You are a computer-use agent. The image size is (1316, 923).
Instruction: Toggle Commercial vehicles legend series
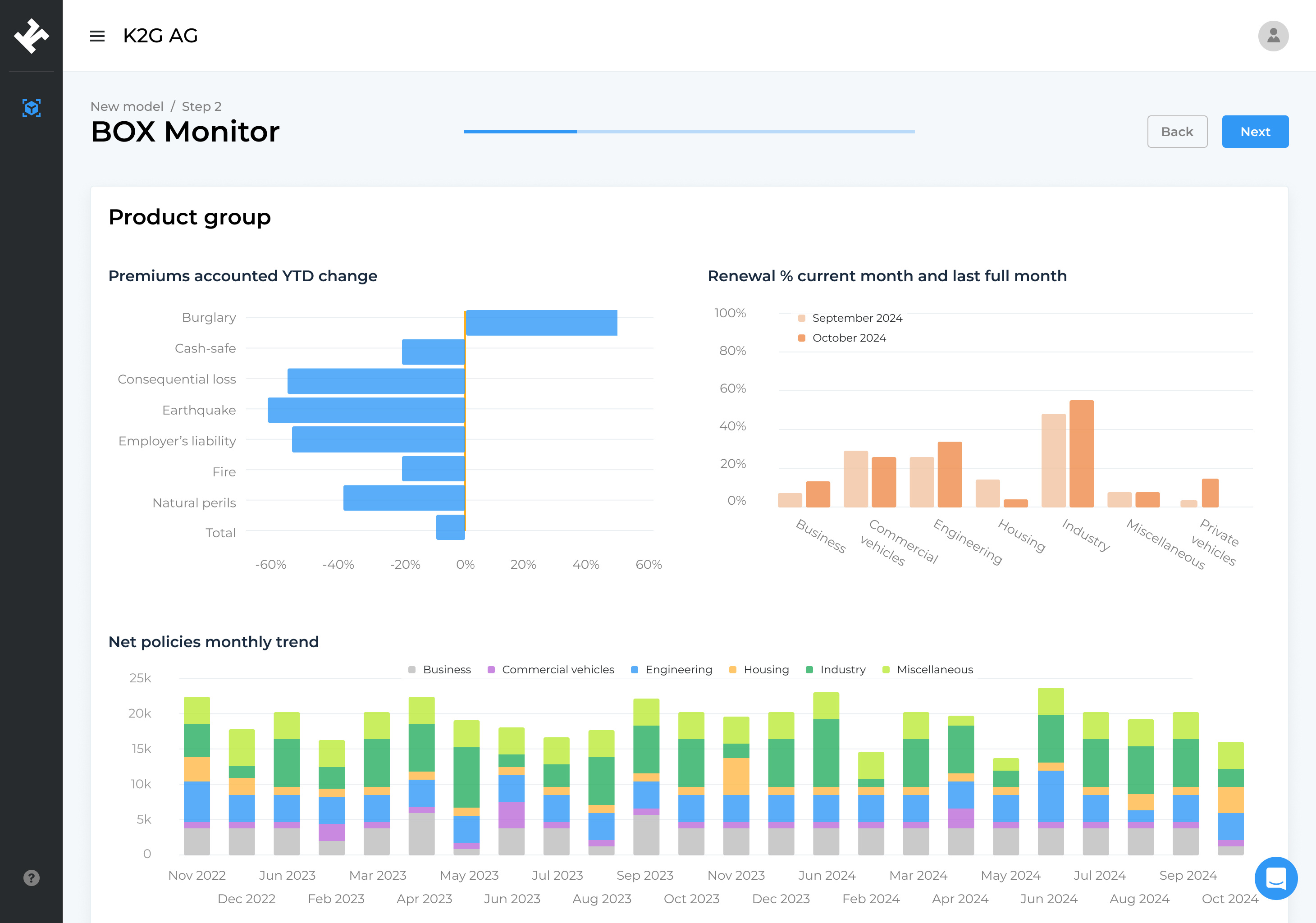coord(551,670)
